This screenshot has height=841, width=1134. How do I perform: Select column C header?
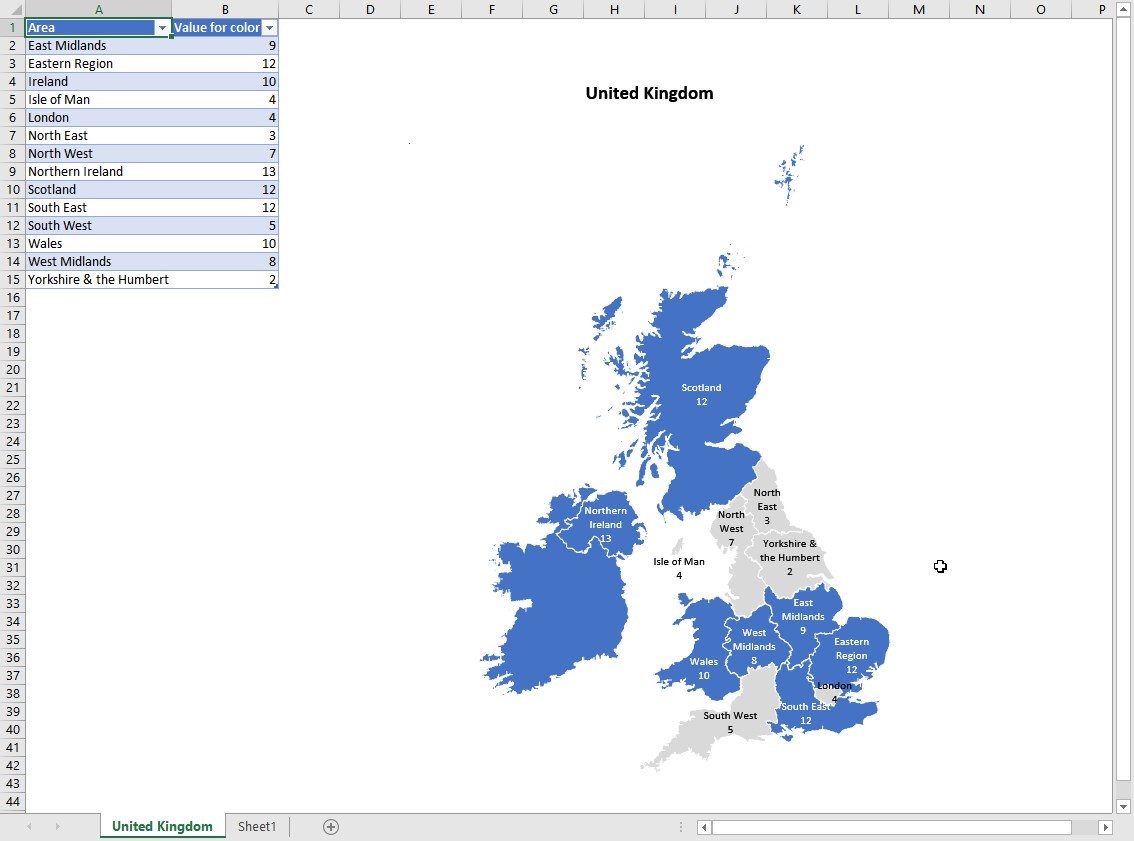pyautogui.click(x=309, y=9)
